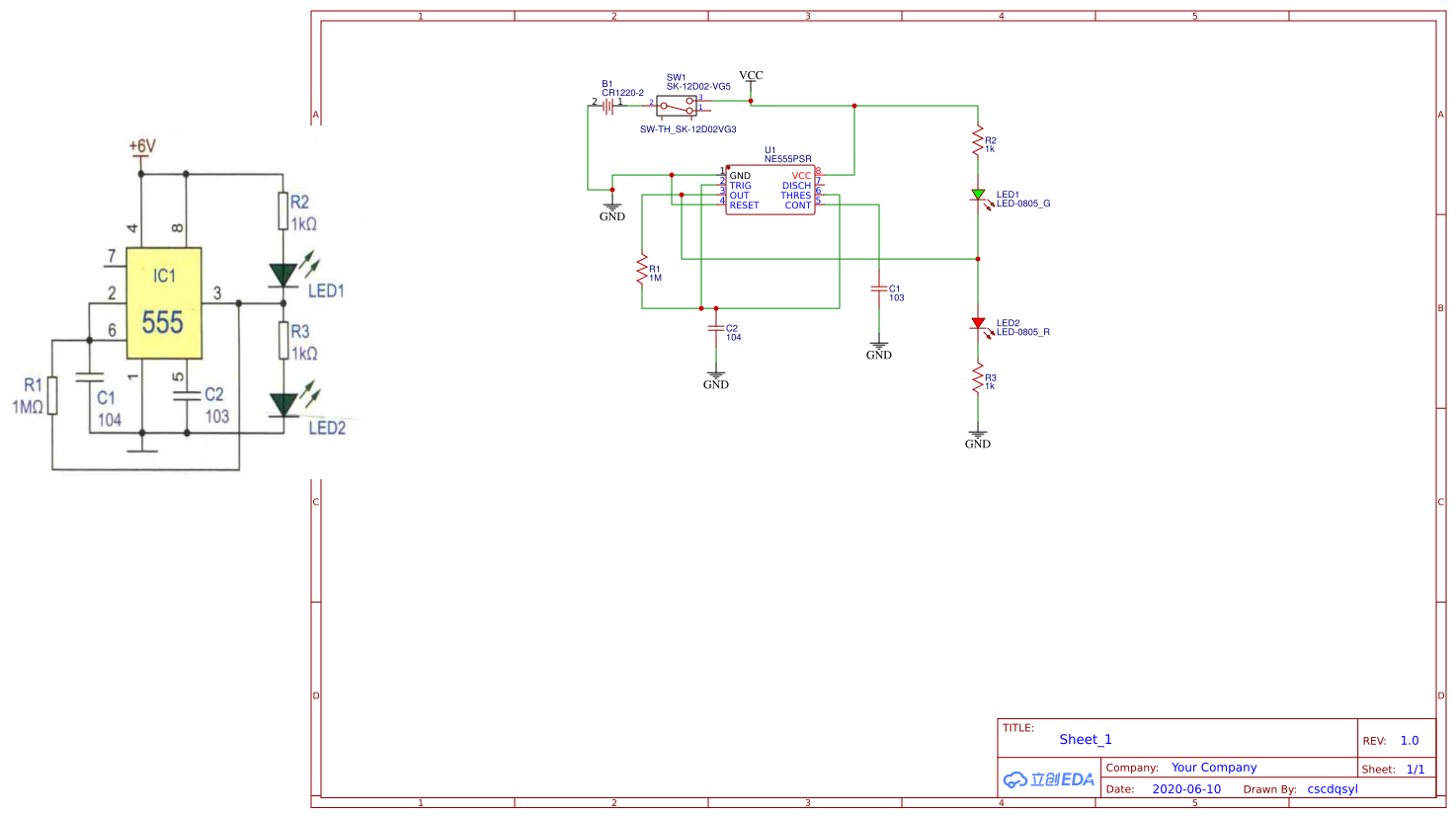Screen dimensions: 1456x818
Task: Click the REV value 1.0 in title block
Action: pos(1410,740)
